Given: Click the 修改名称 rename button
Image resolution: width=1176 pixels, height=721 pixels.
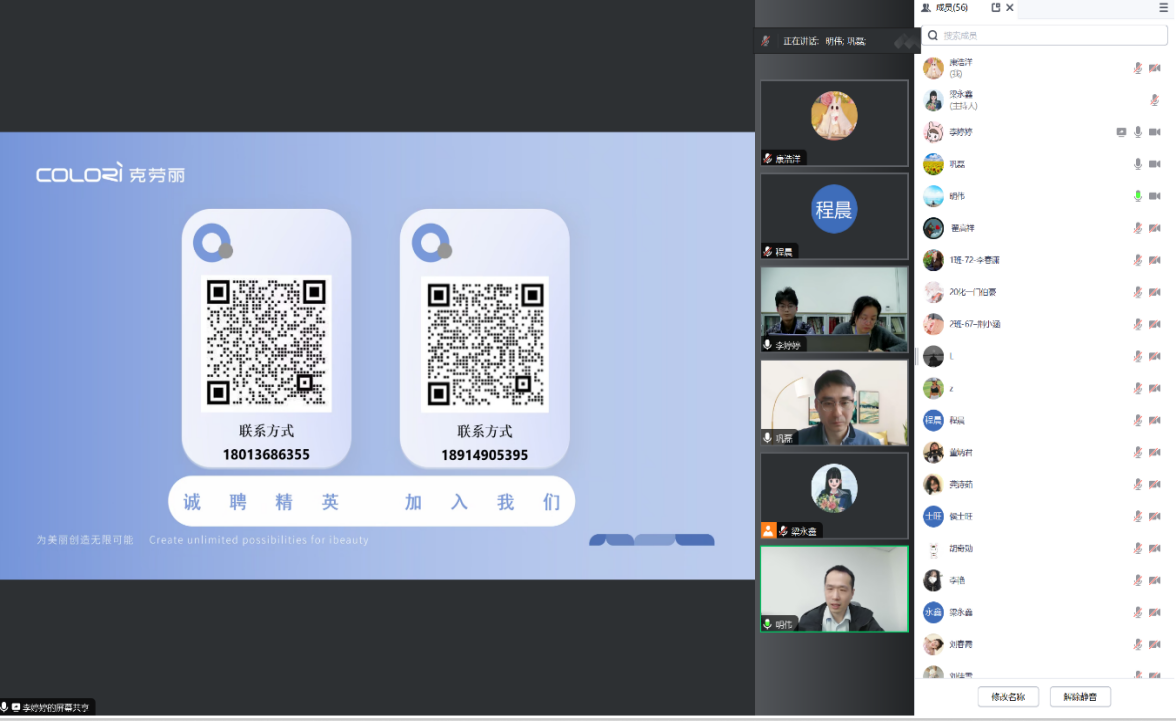Looking at the screenshot, I should tap(1007, 697).
